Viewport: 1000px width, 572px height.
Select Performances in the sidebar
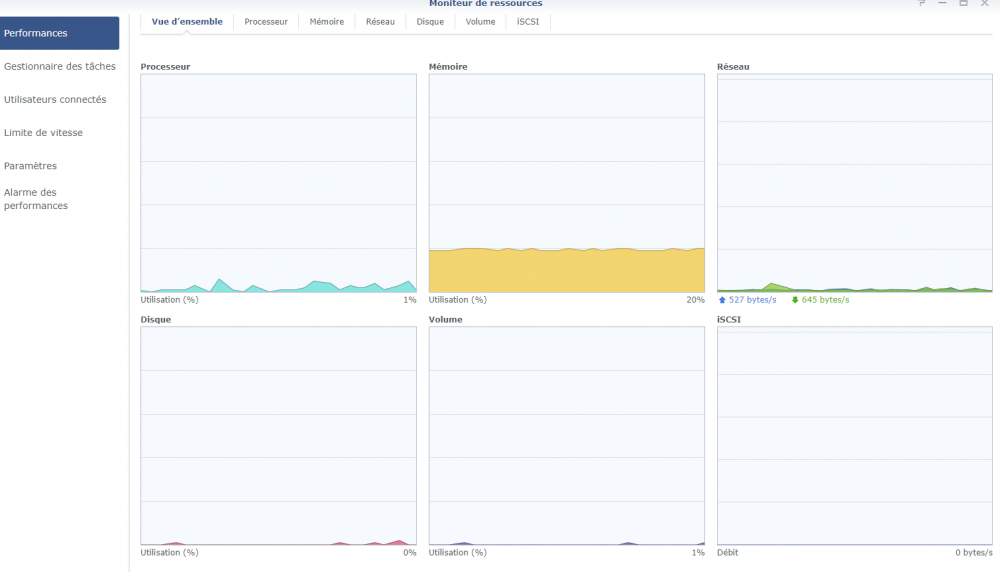coord(60,33)
